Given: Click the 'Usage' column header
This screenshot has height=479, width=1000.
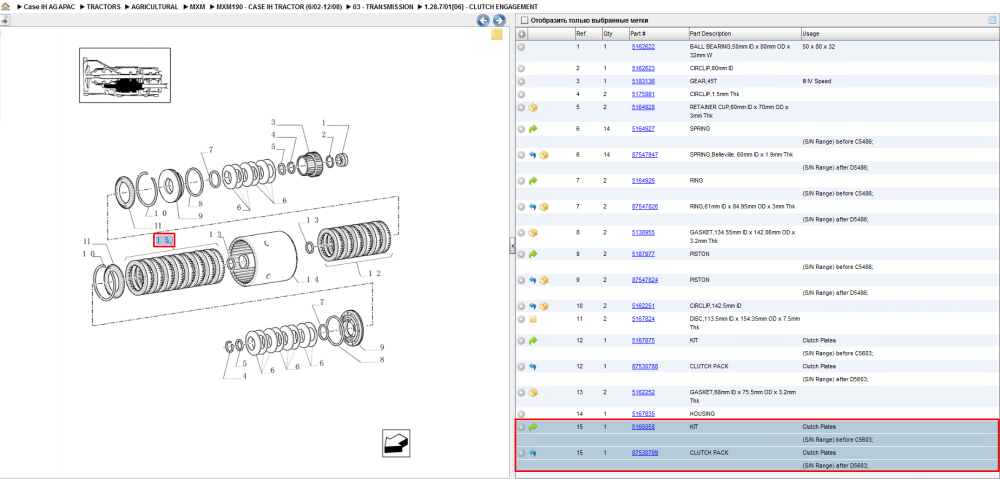Looking at the screenshot, I should tap(811, 33).
